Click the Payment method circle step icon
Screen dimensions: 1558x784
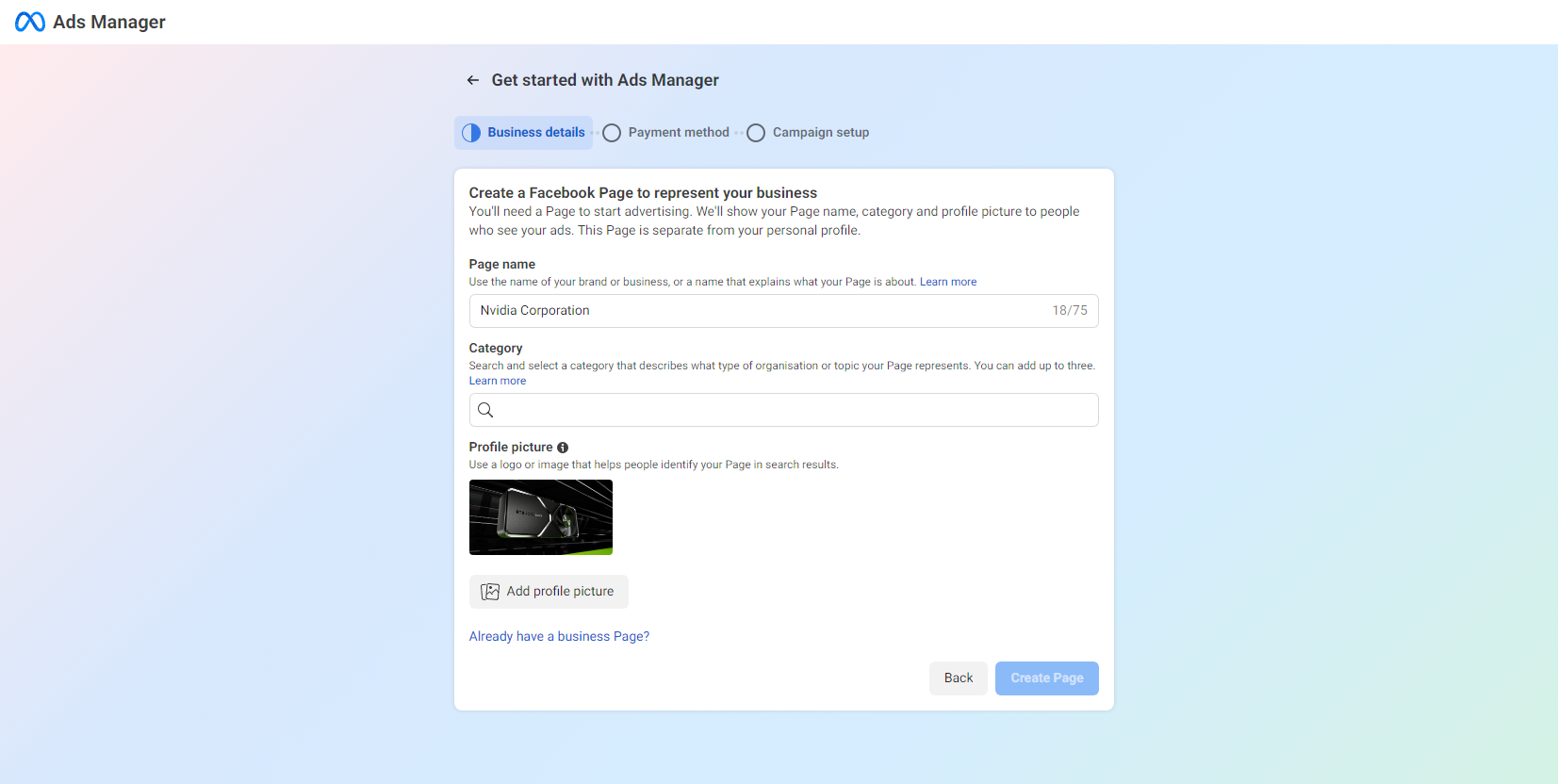tap(612, 133)
